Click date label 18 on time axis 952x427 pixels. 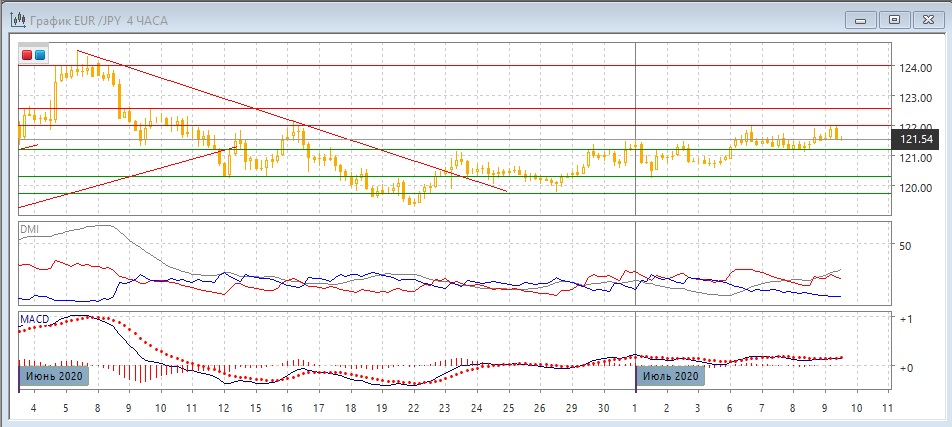point(350,408)
